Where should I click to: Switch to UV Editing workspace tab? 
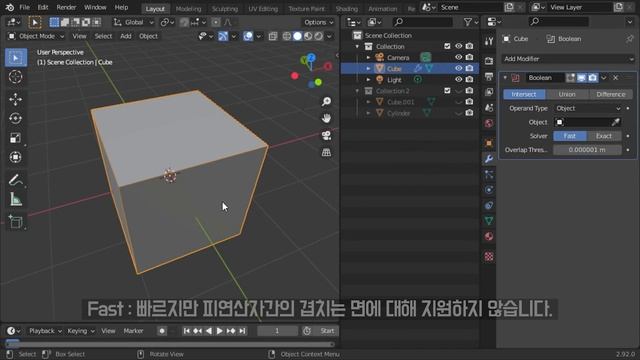click(263, 9)
